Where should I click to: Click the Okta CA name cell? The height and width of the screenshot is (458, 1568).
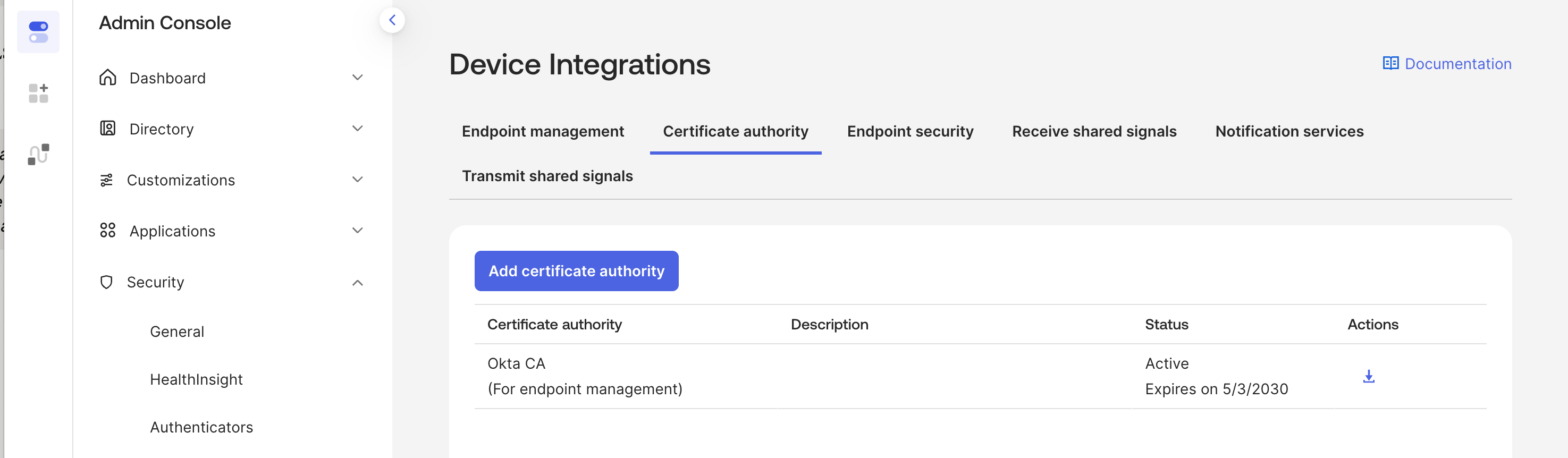(x=516, y=363)
